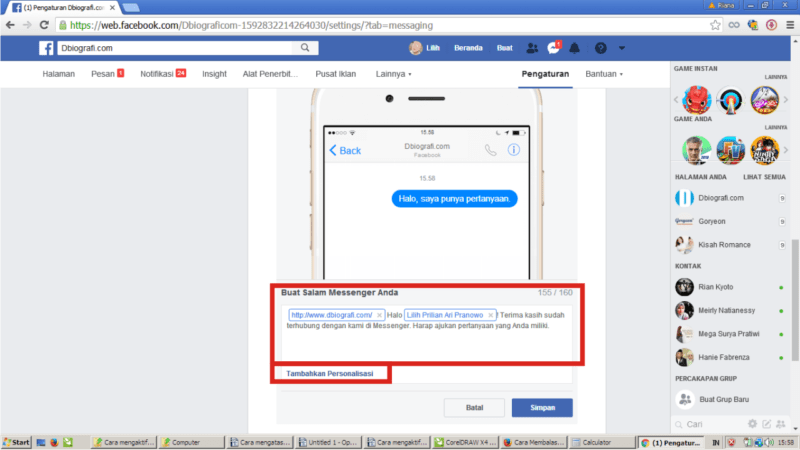Click Tambahkan Personalisasi link
This screenshot has width=800, height=450.
[330, 373]
